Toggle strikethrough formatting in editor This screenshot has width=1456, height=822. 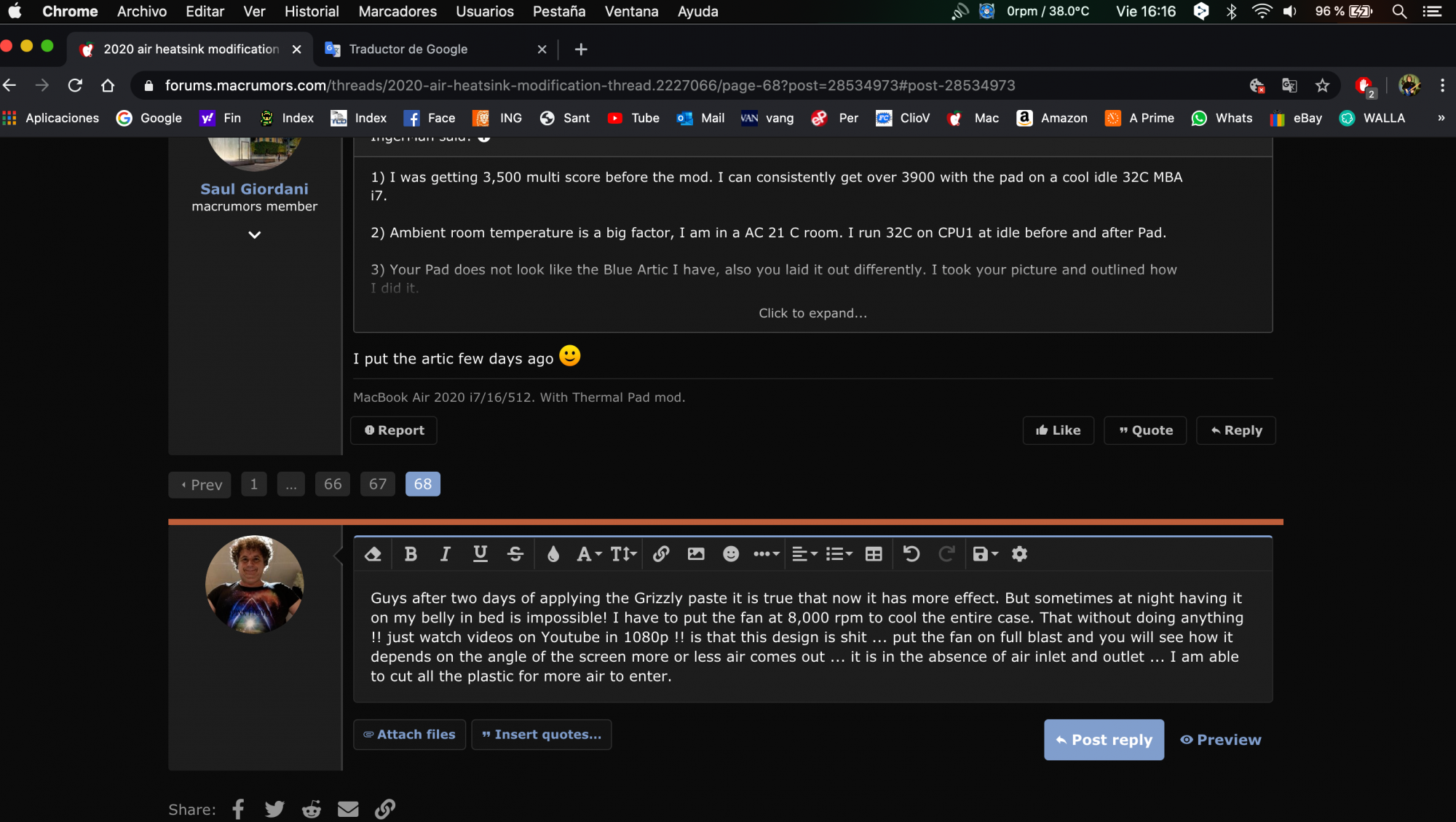[515, 554]
